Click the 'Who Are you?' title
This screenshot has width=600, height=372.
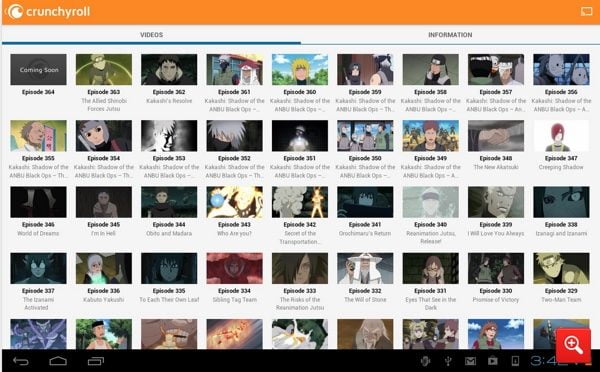(x=235, y=233)
